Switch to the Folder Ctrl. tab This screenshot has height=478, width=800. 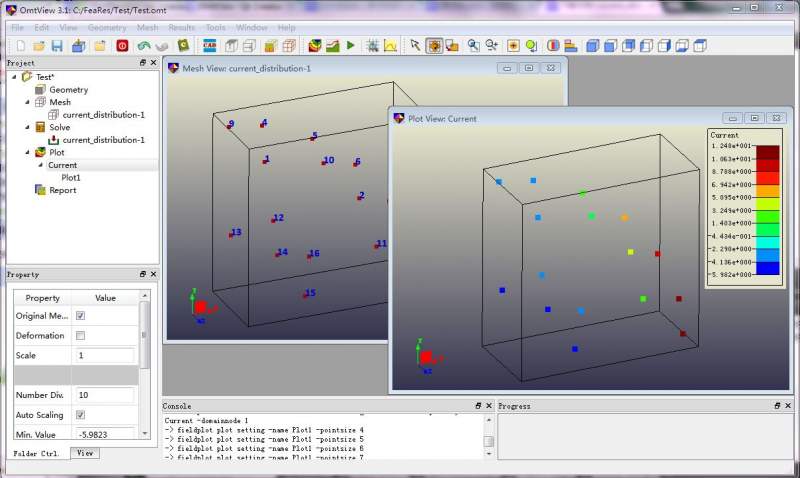click(36, 454)
